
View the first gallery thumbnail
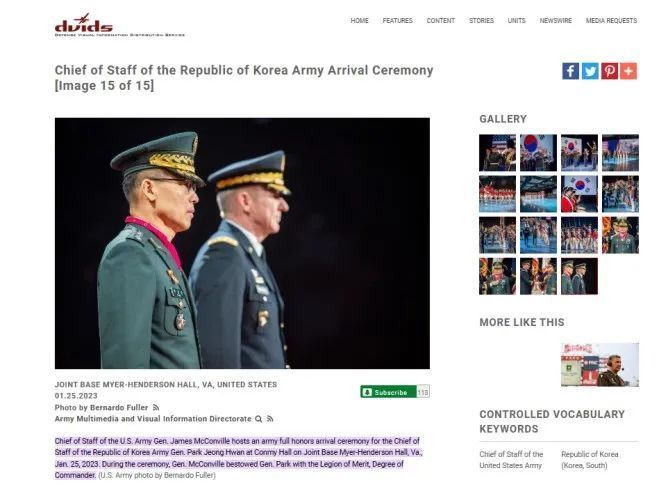click(497, 153)
